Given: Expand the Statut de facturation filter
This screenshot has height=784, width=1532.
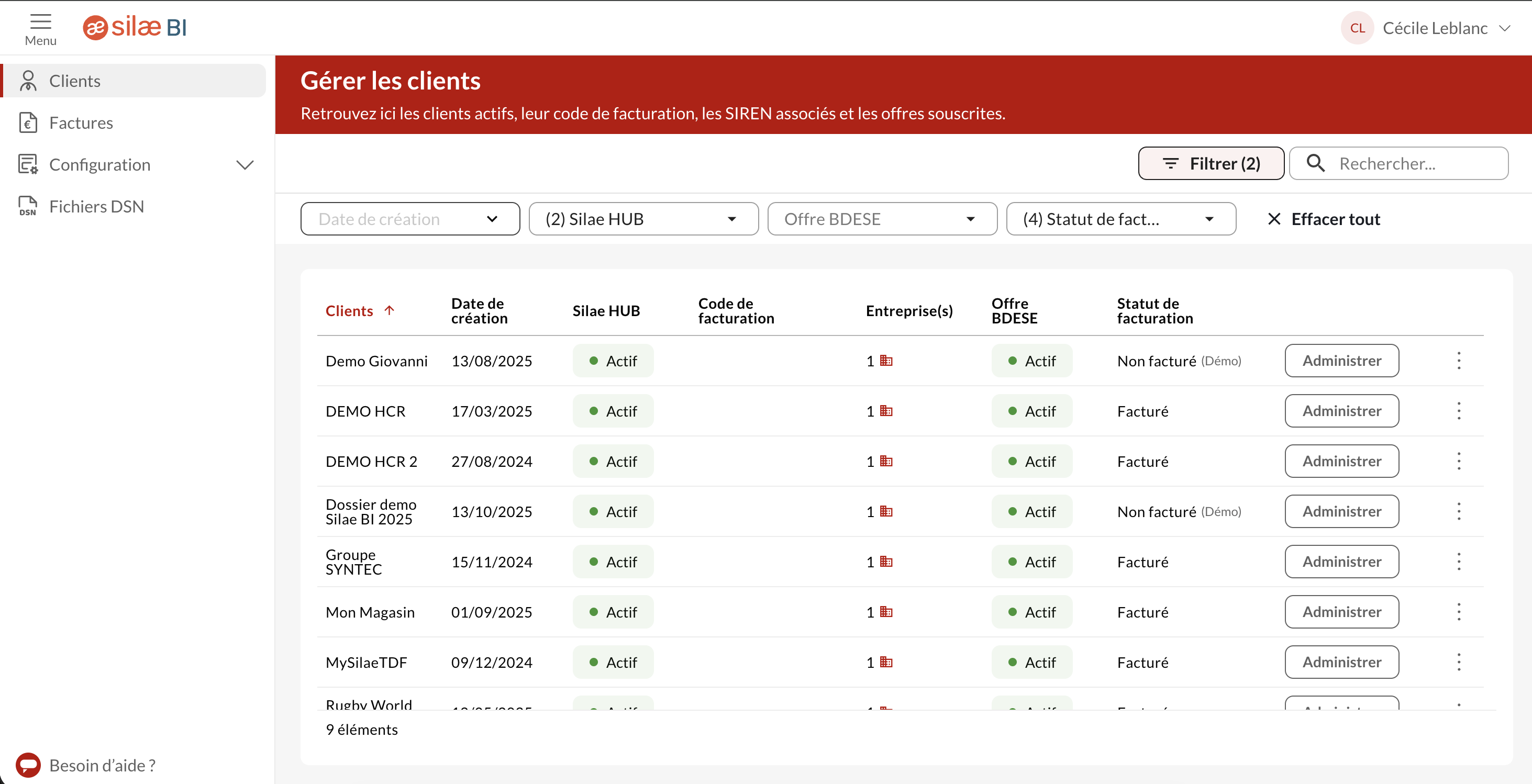Looking at the screenshot, I should tap(1120, 219).
